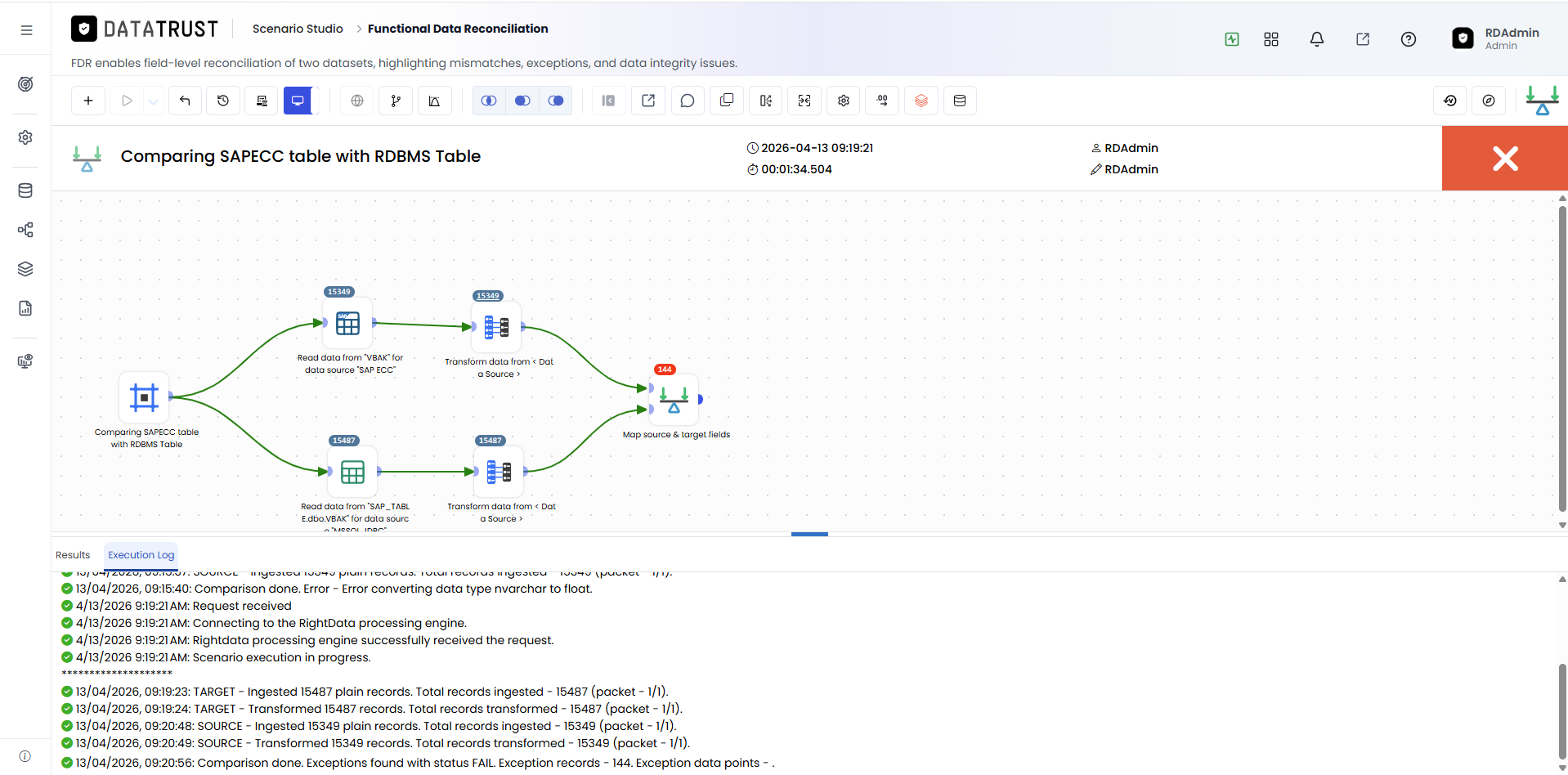Click the collapse-to-start panel icon
The image size is (1568, 775).
[608, 101]
